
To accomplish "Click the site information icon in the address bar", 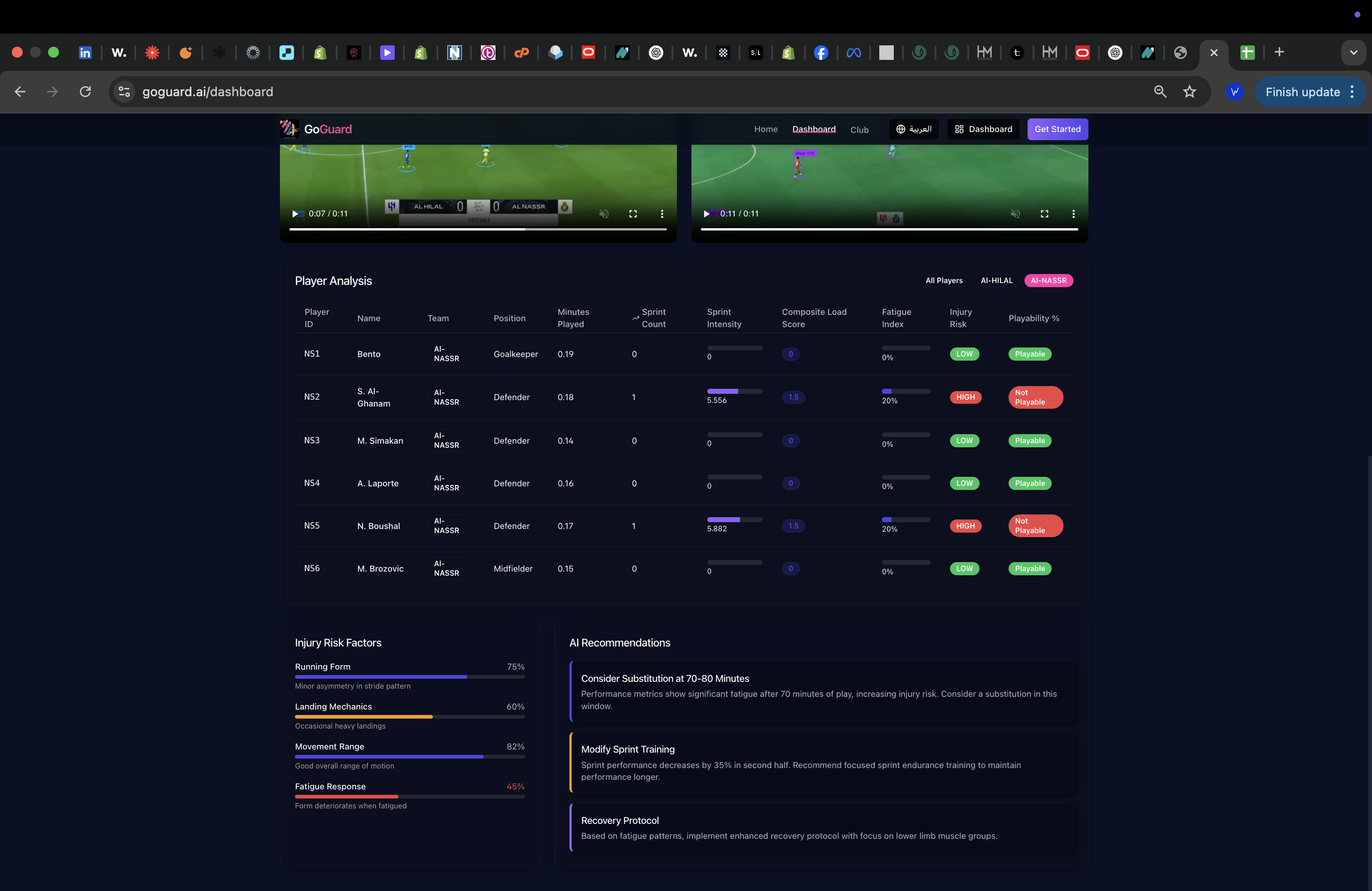I will (124, 92).
